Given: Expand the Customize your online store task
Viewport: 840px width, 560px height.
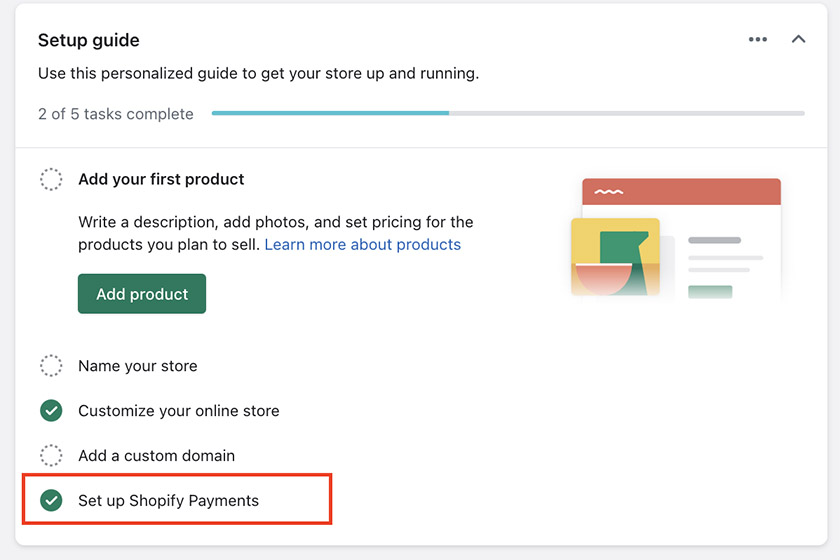Looking at the screenshot, I should click(179, 411).
